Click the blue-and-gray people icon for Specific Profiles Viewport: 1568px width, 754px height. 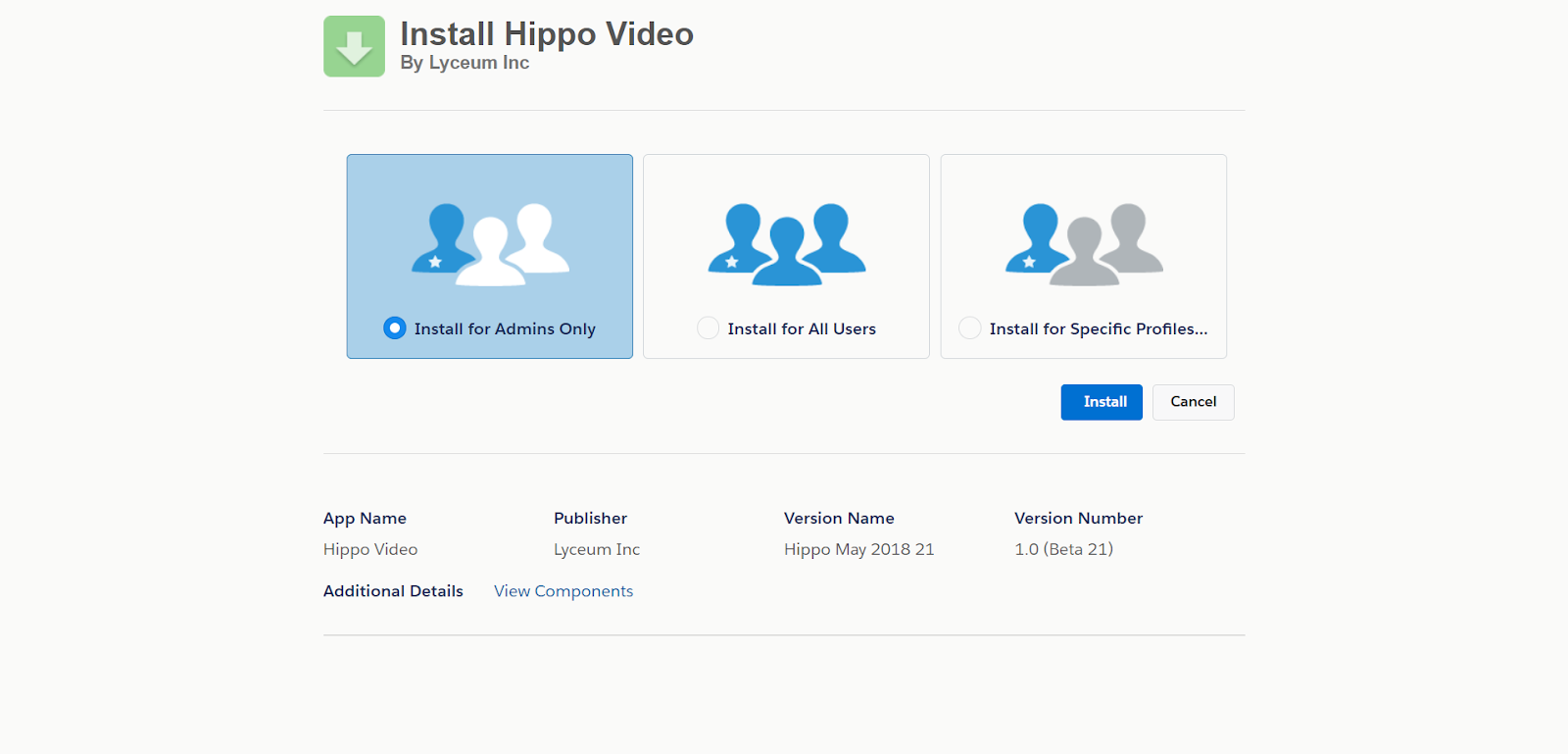(x=1084, y=244)
